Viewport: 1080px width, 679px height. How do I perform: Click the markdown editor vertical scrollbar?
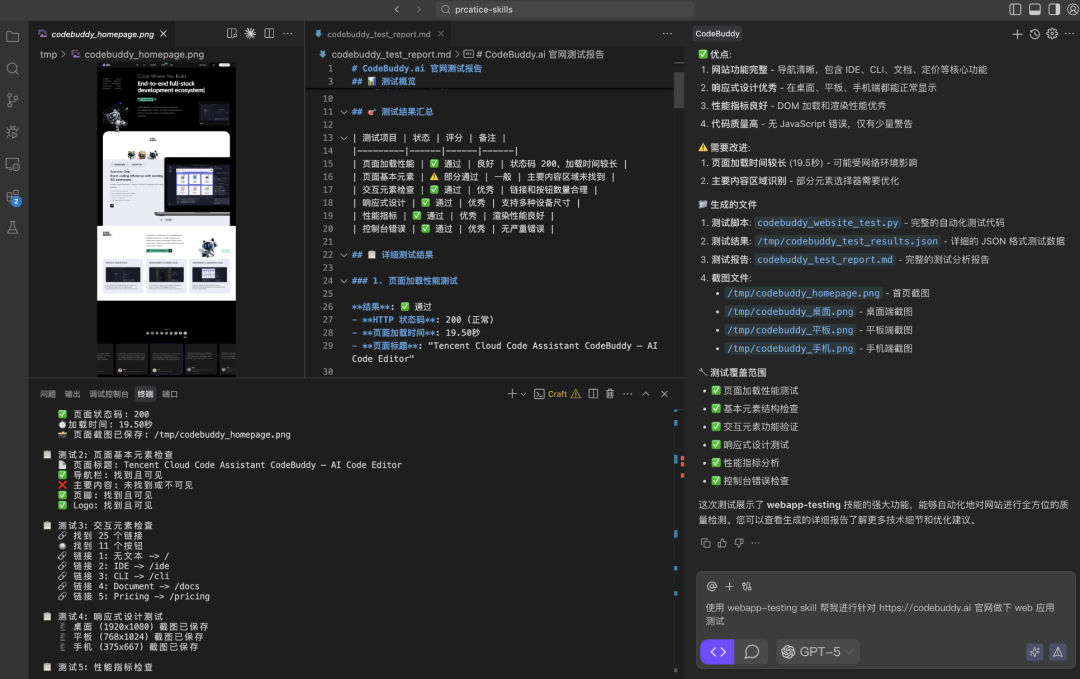pyautogui.click(x=678, y=90)
